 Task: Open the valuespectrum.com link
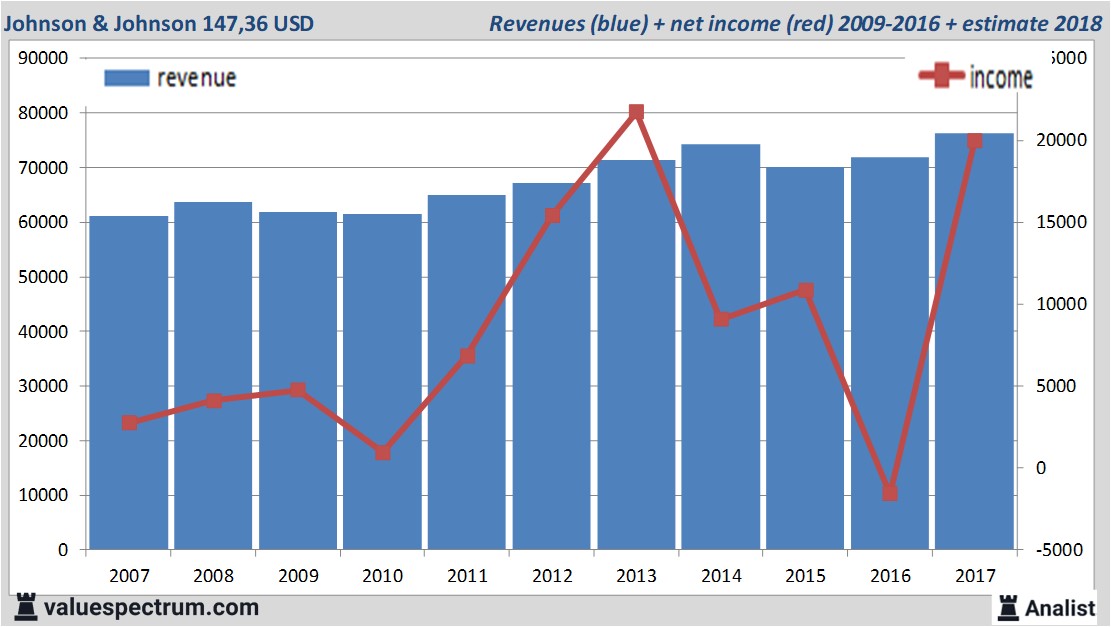point(151,608)
